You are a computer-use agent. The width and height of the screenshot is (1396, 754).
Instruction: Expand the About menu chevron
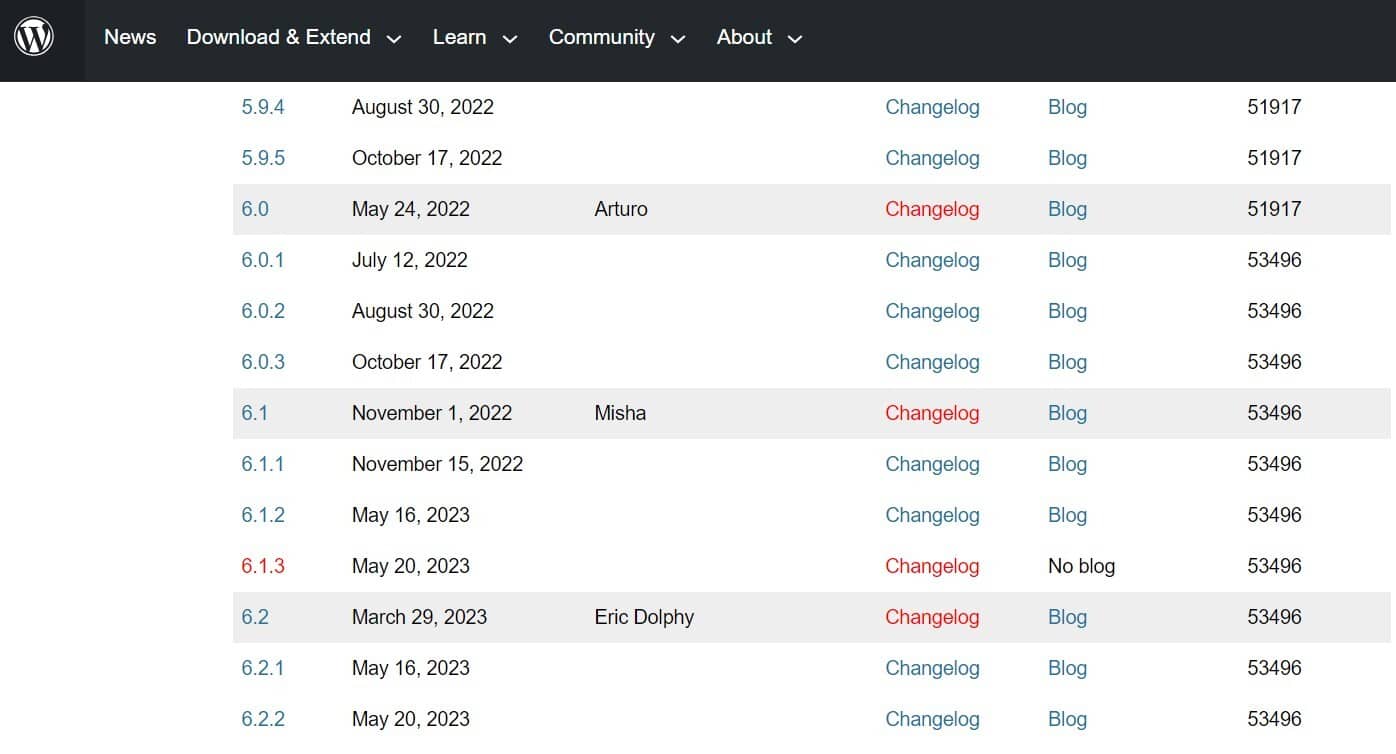point(795,39)
